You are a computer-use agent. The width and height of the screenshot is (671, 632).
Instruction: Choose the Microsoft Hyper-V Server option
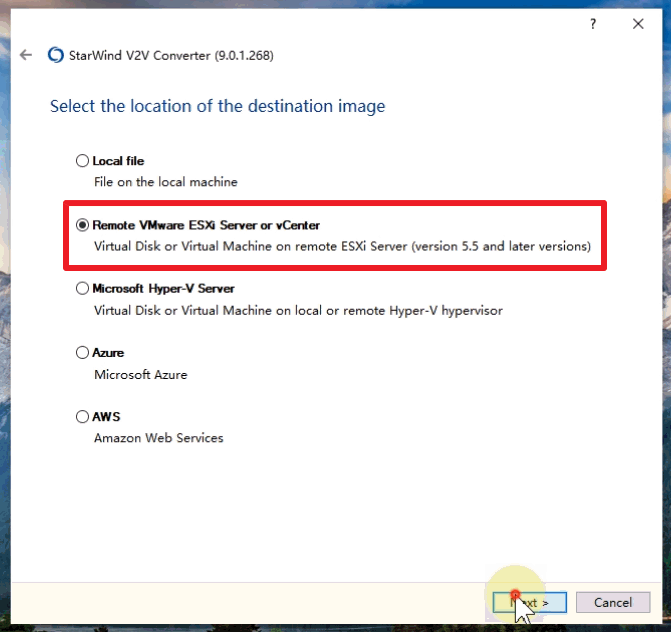(x=82, y=288)
